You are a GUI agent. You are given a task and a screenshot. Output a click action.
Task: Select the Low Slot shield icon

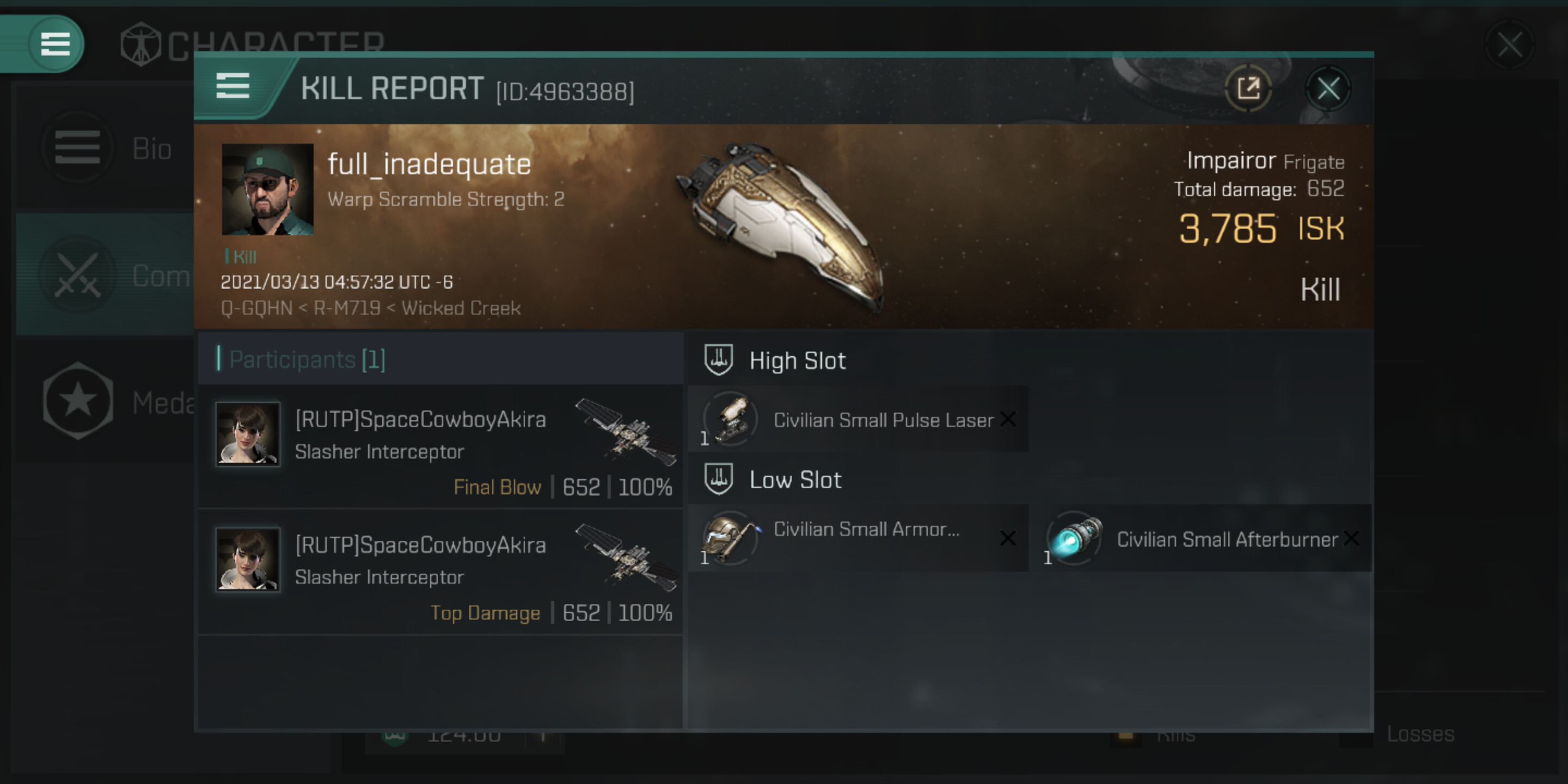[x=718, y=479]
